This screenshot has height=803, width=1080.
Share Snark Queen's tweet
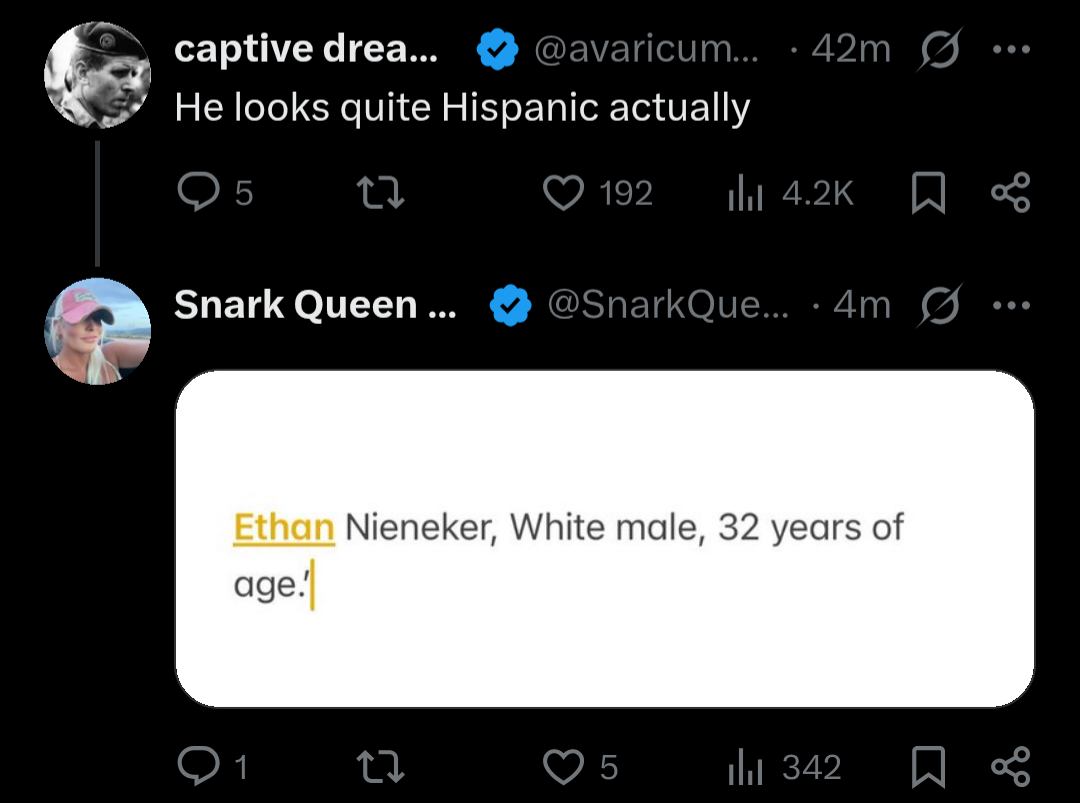(x=1009, y=767)
